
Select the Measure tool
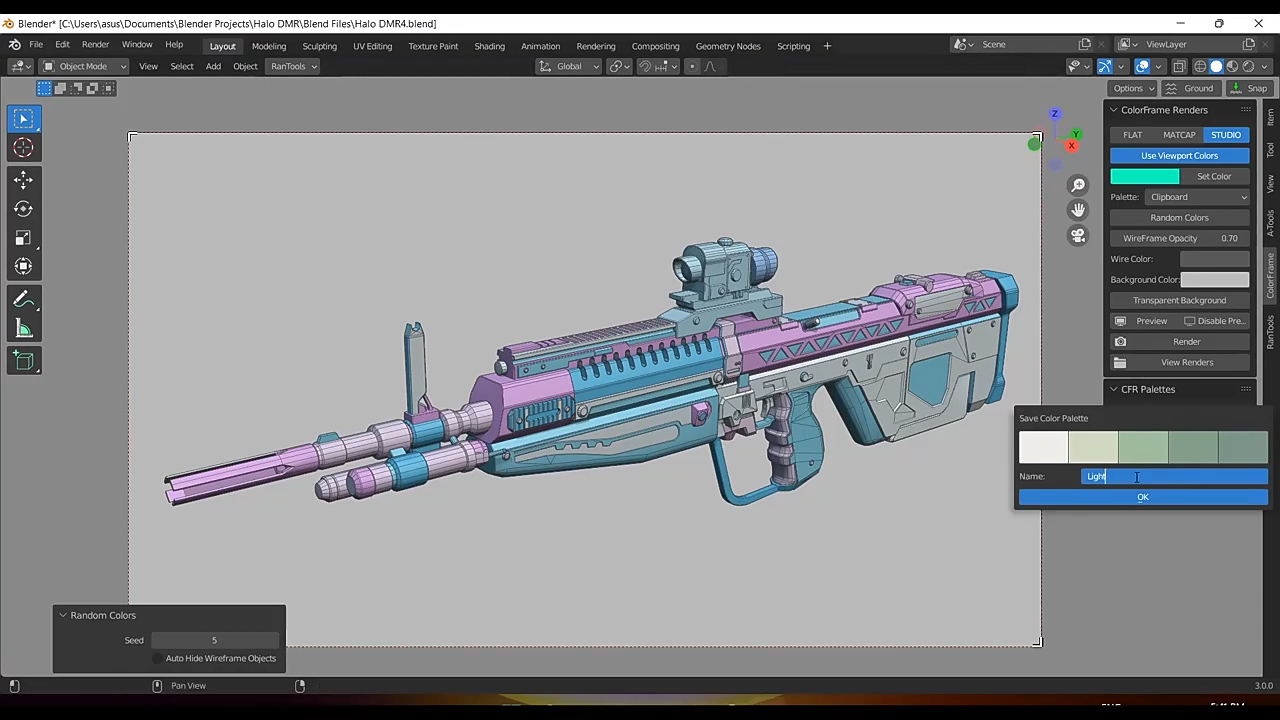pyautogui.click(x=23, y=330)
